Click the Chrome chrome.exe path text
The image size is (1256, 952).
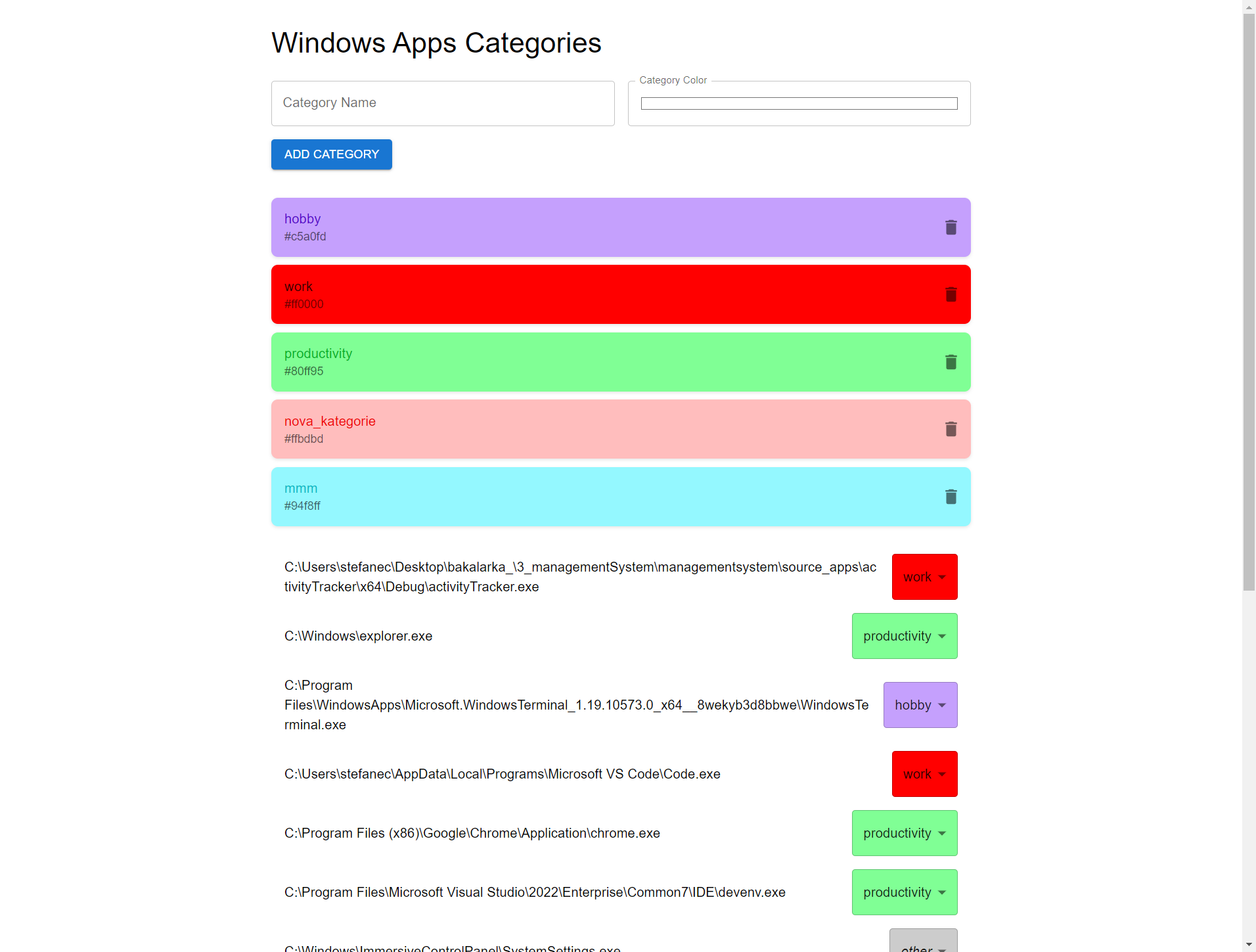(472, 833)
